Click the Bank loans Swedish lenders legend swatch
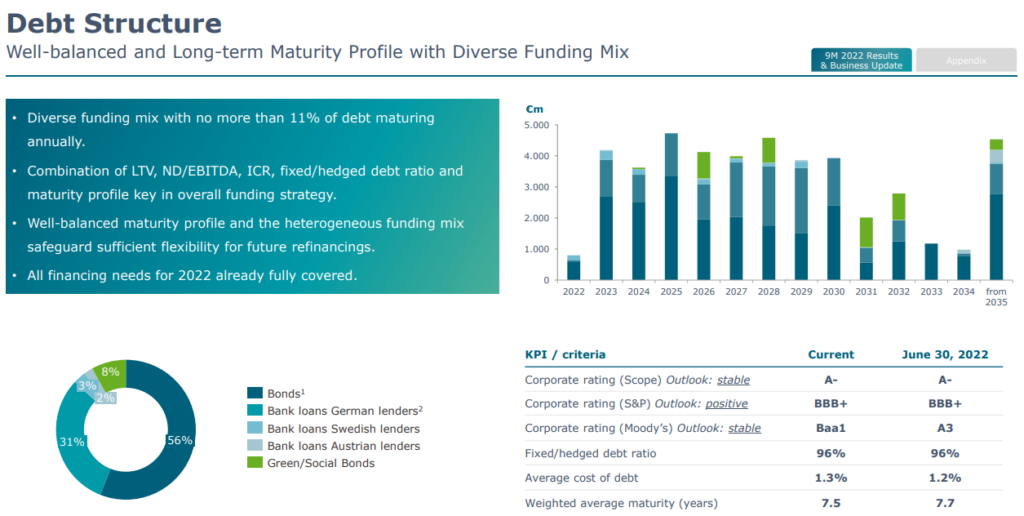The image size is (1024, 516). tap(255, 428)
